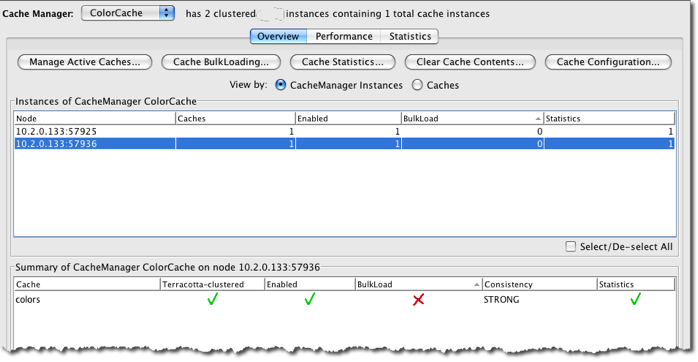This screenshot has height=362, width=698.
Task: Click STRONG consistency value
Action: pos(501,300)
